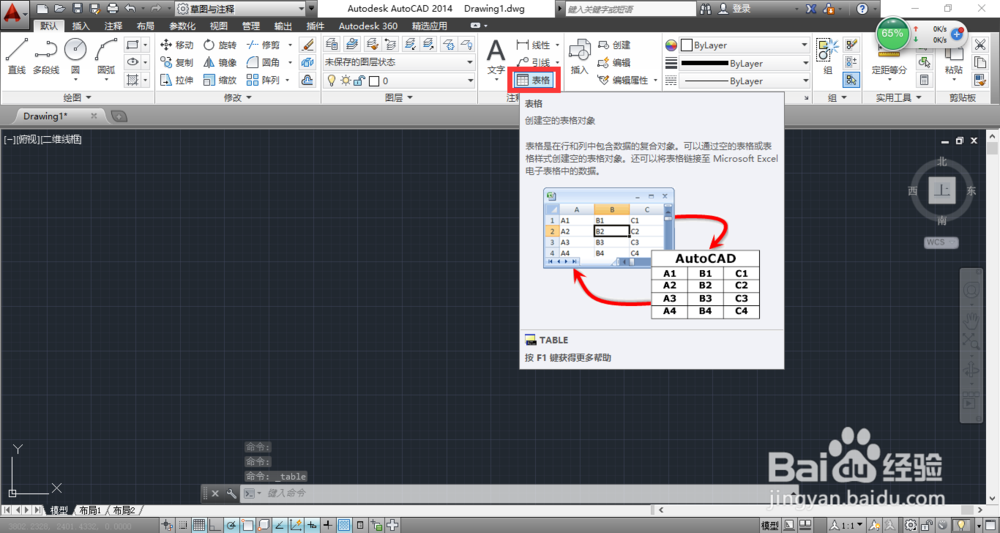Choose the Trim (修剪) command
Image resolution: width=1000 pixels, height=533 pixels.
[x=263, y=45]
